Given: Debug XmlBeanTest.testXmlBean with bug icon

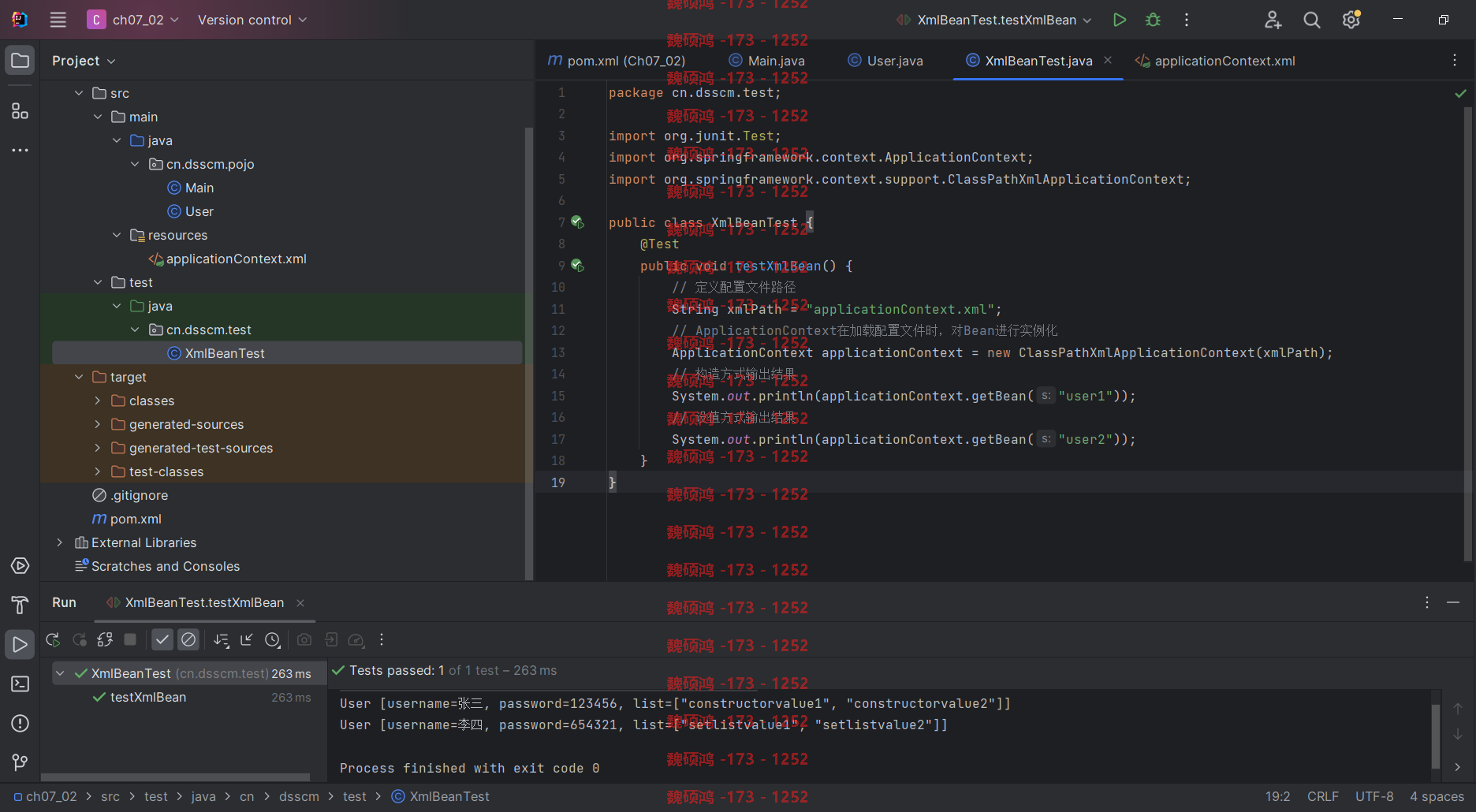Looking at the screenshot, I should pyautogui.click(x=1153, y=20).
